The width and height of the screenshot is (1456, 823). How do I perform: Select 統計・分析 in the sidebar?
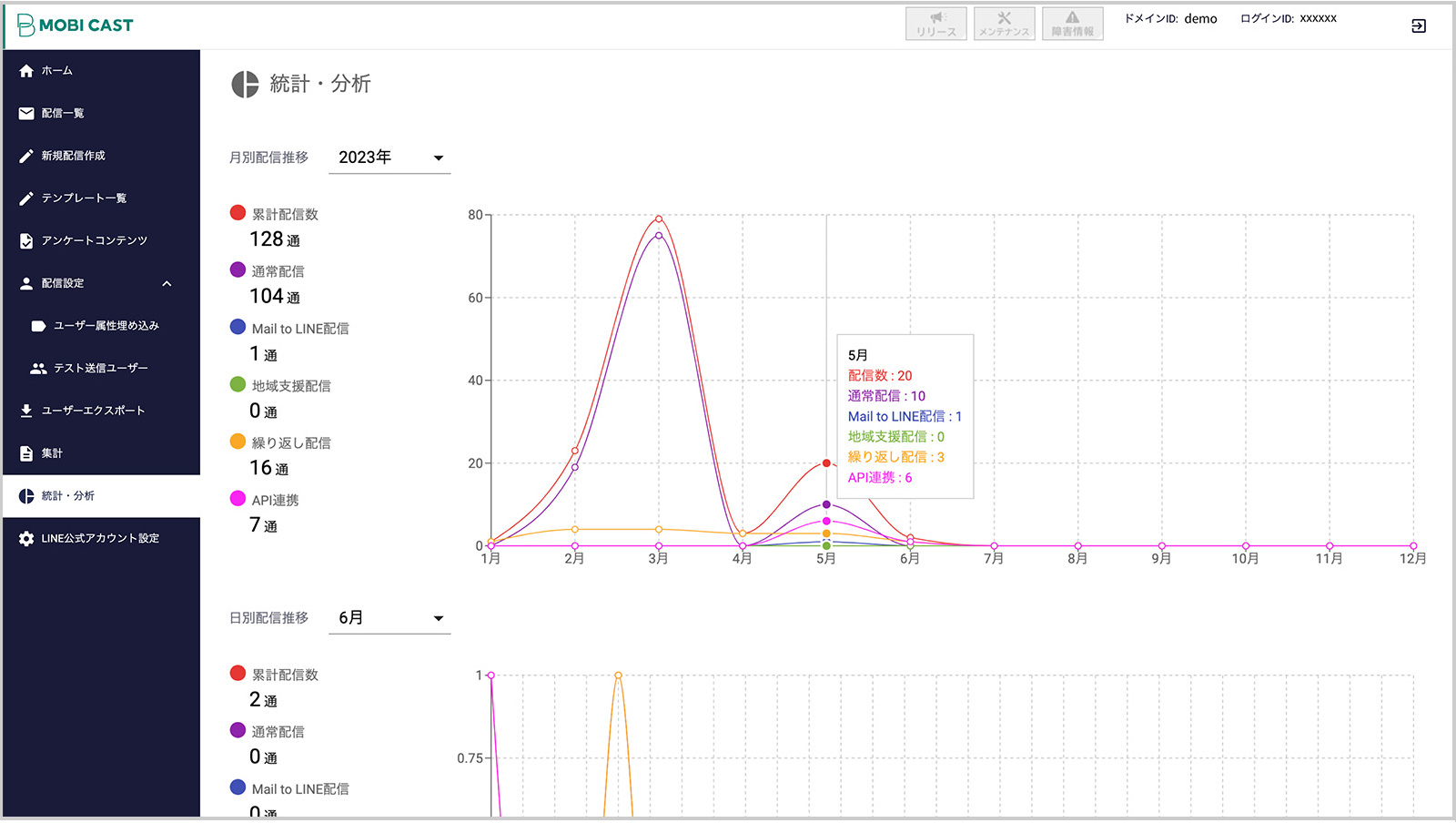tap(101, 496)
